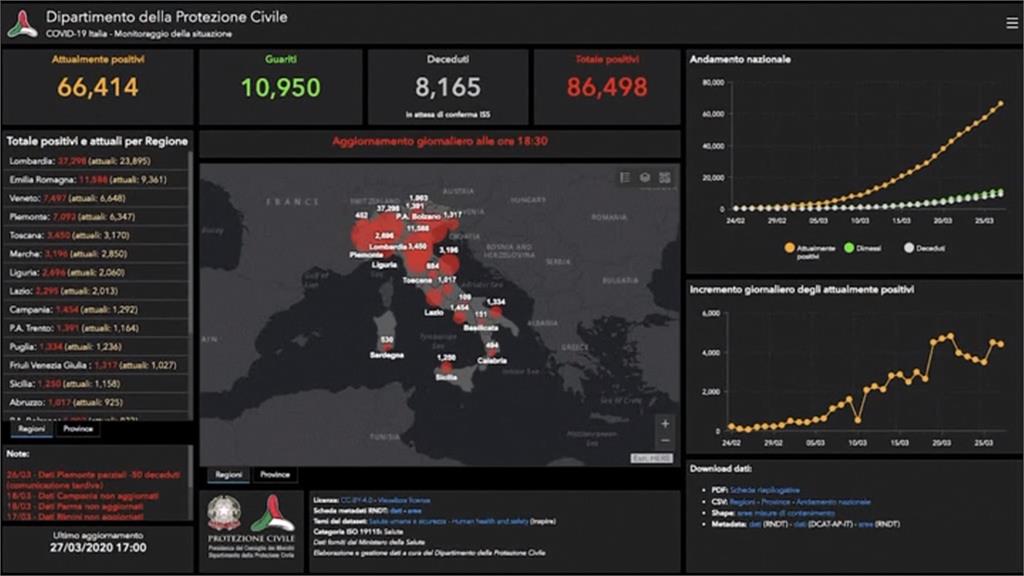Open the hamburger menu at top right
This screenshot has width=1024, height=576.
click(1012, 24)
